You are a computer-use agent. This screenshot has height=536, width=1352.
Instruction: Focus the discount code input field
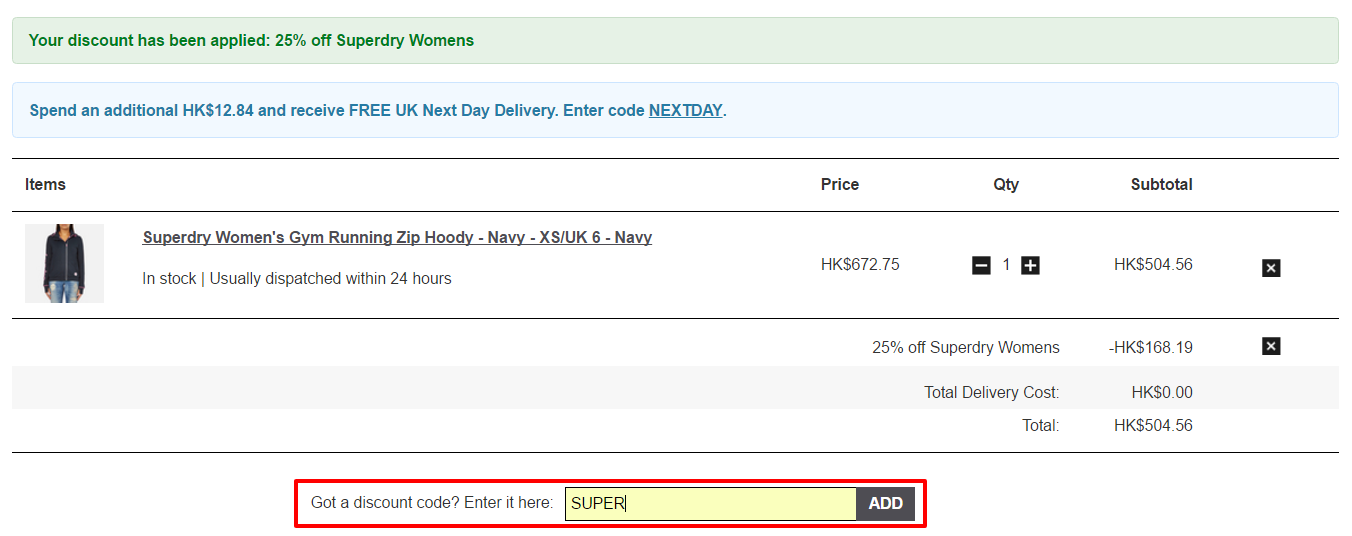[x=710, y=504]
